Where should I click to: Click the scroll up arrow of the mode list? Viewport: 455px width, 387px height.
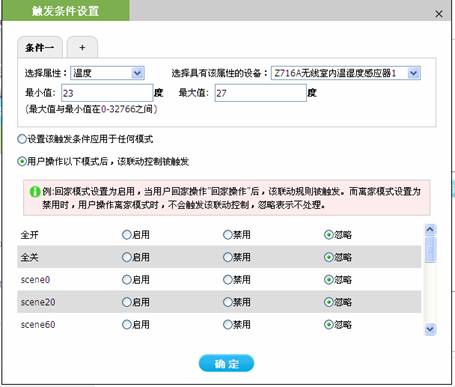(430, 229)
